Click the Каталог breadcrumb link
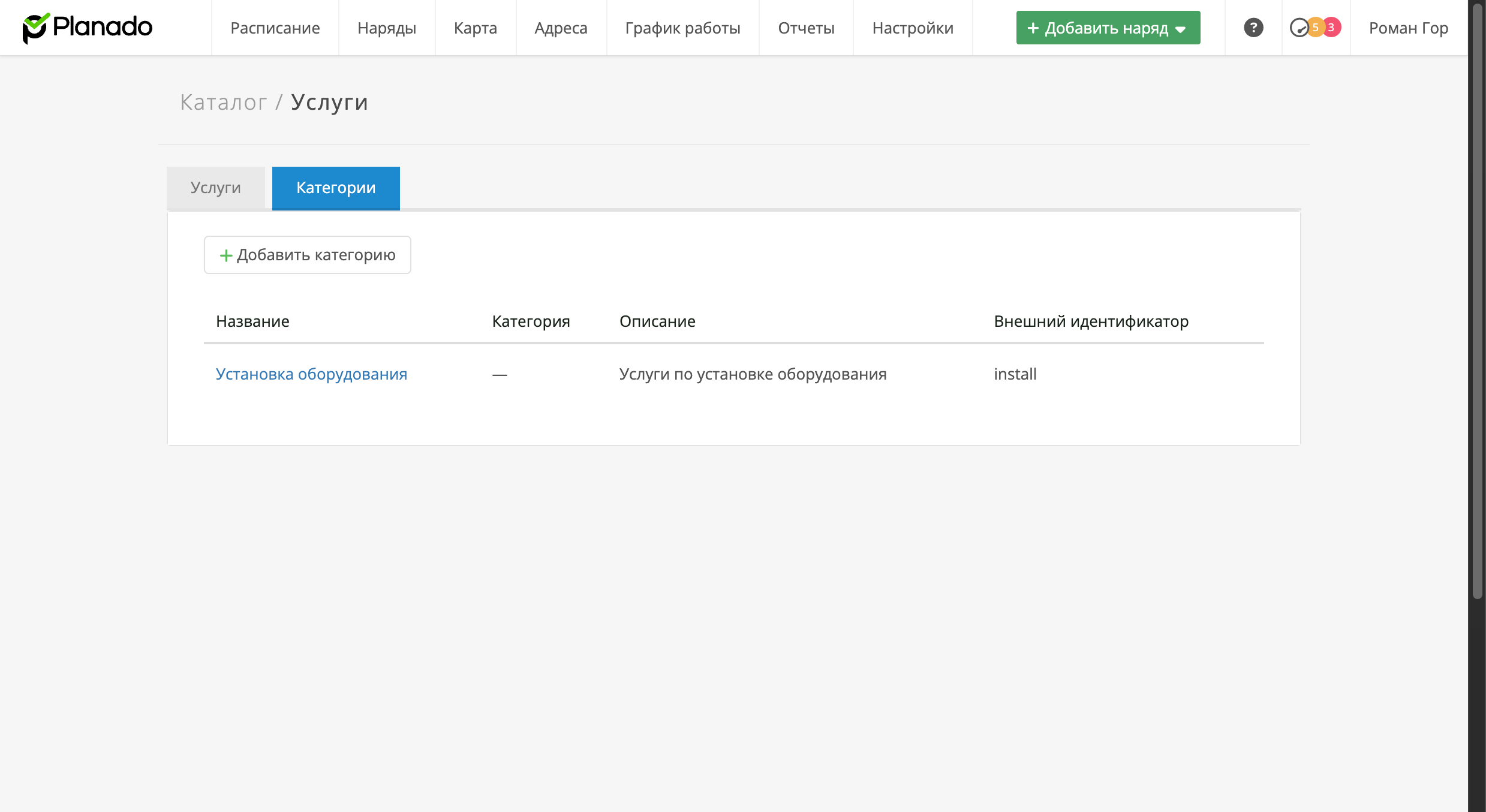 [x=224, y=103]
